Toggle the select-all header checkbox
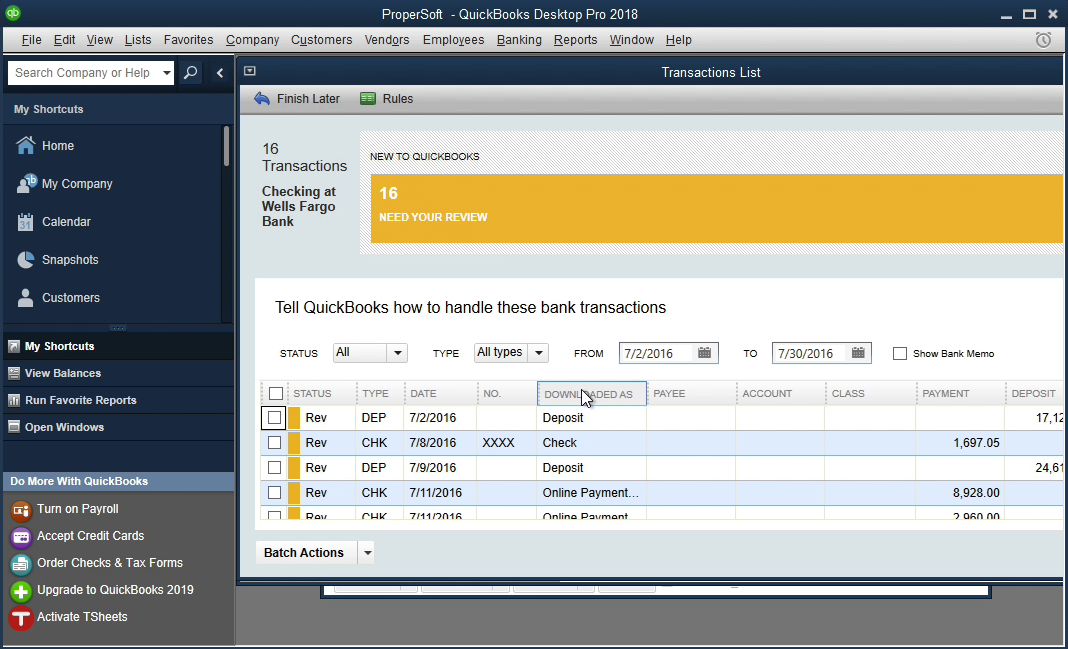 (276, 394)
